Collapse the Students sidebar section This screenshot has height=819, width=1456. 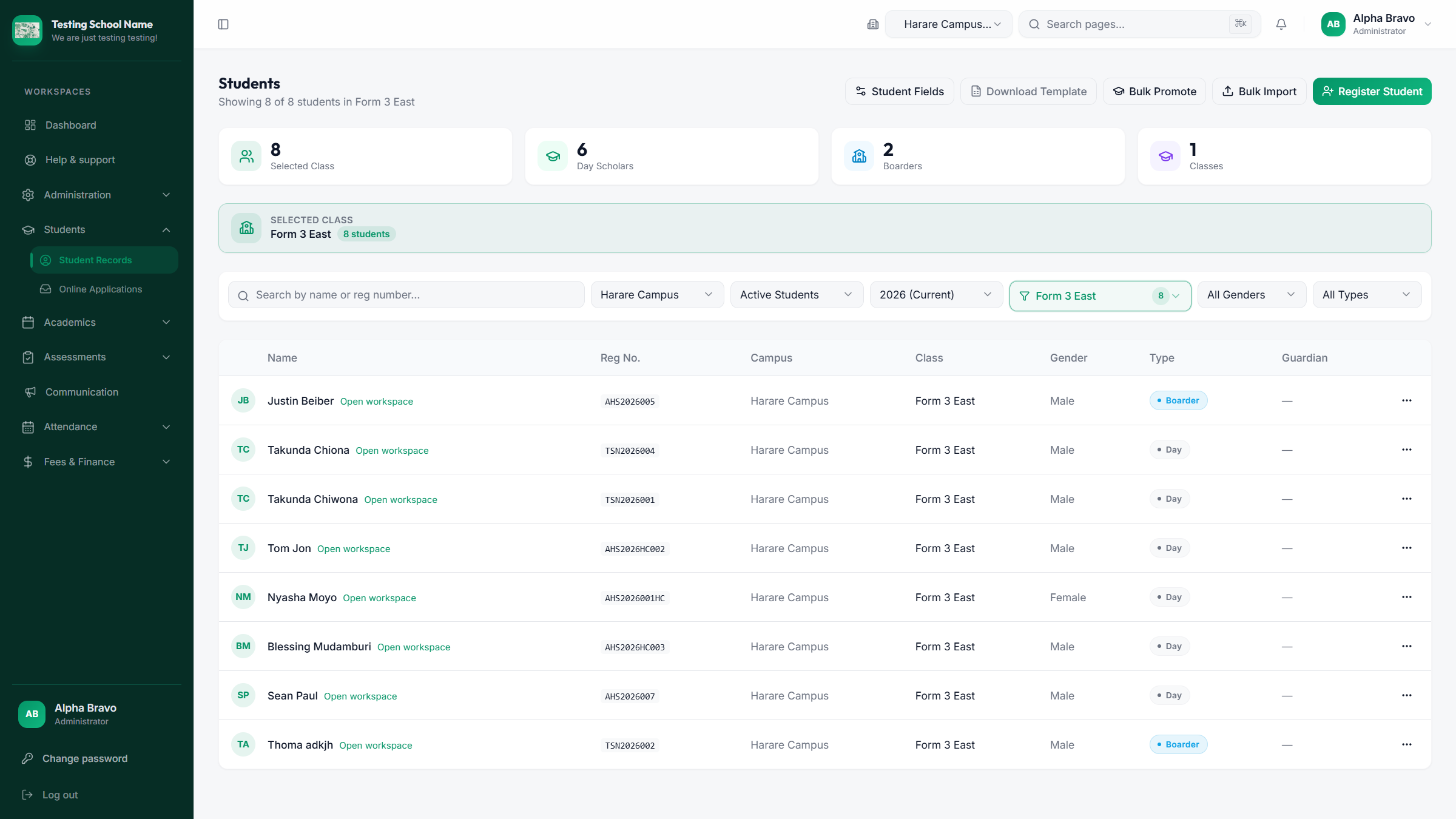[x=96, y=229]
